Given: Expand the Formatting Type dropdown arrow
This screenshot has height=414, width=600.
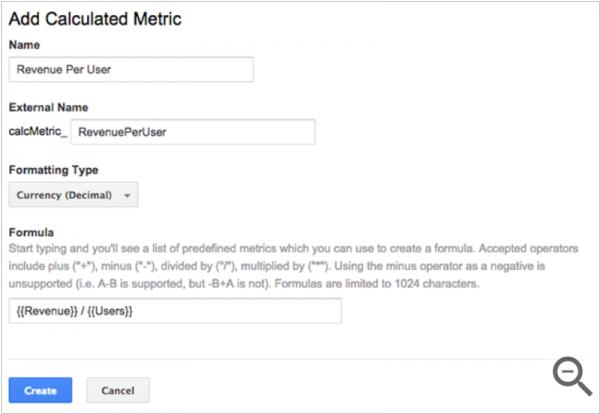Looking at the screenshot, I should (x=127, y=196).
